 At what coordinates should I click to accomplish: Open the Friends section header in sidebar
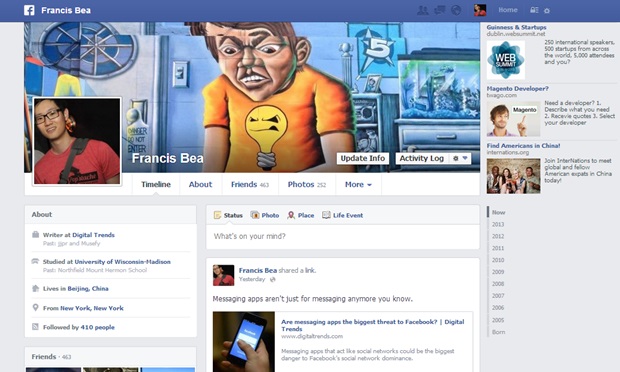pos(43,357)
